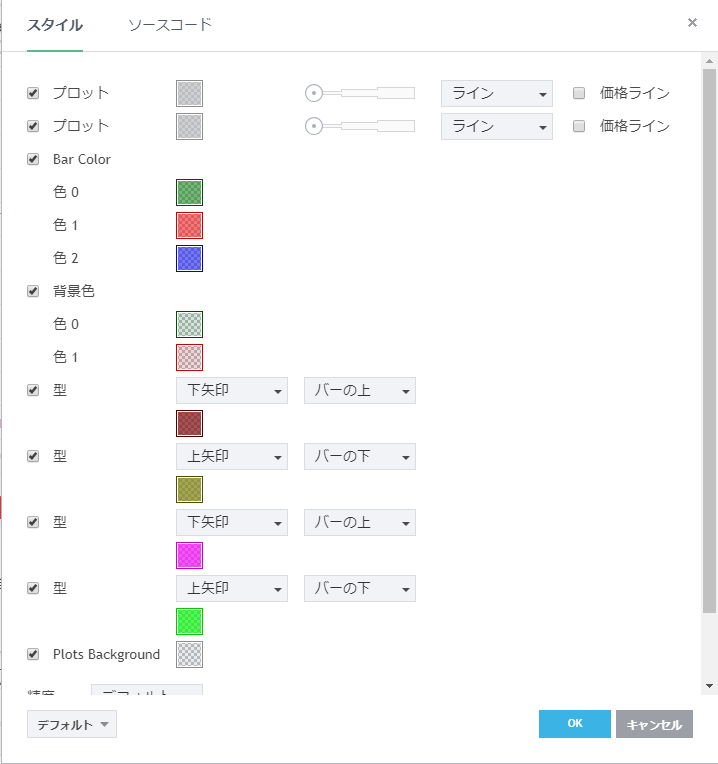Open the Bar Color 色 0 green swatch
The height and width of the screenshot is (764, 718).
(189, 192)
